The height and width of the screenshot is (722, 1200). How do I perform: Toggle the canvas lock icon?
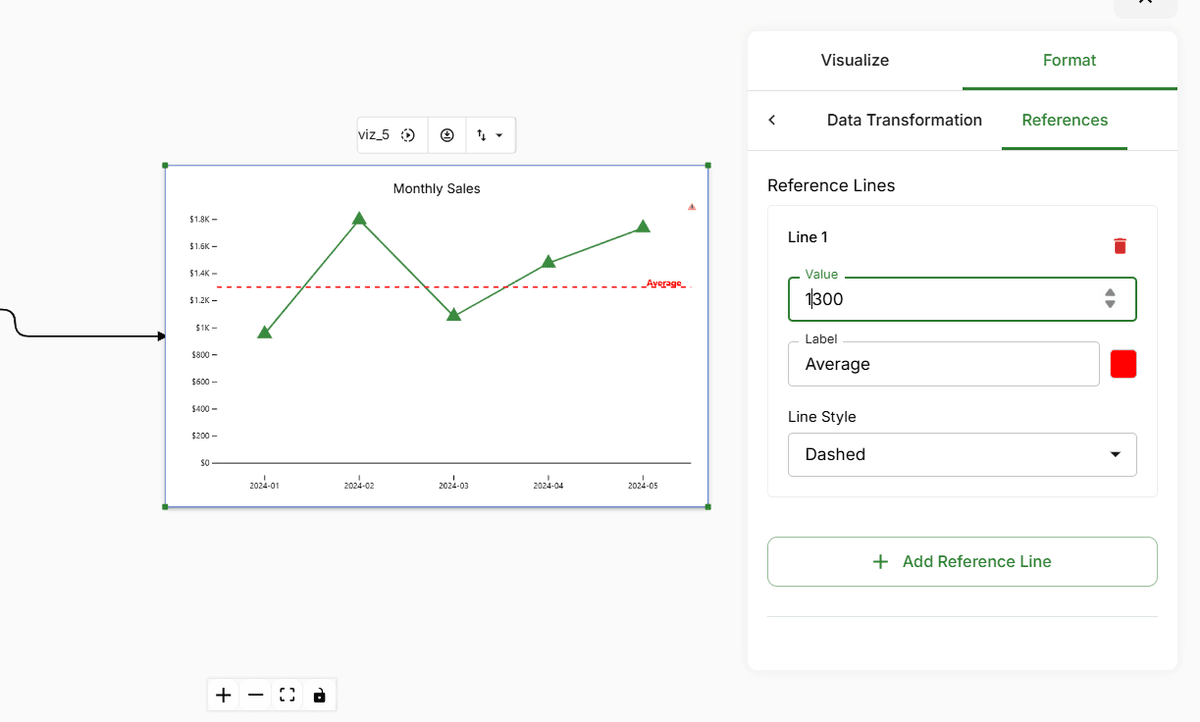(319, 694)
